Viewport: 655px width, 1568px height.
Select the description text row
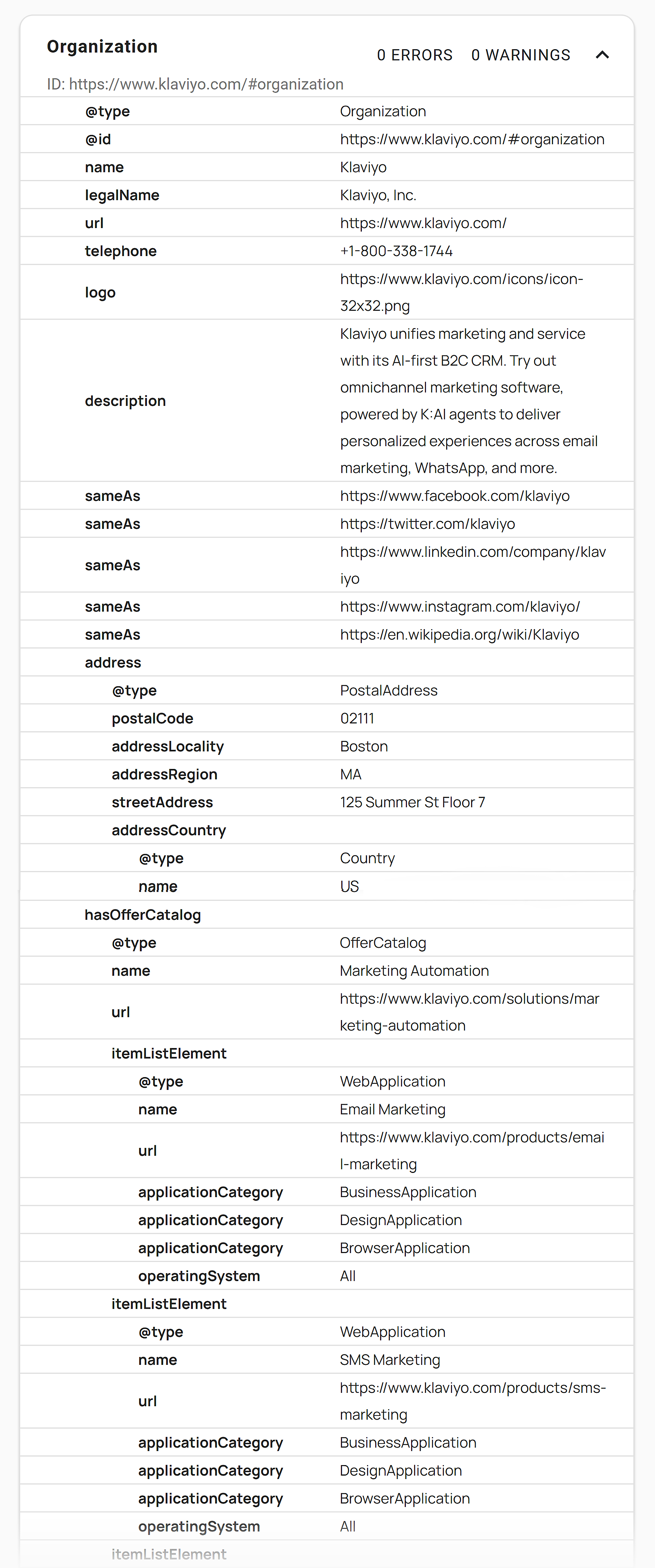pos(125,401)
